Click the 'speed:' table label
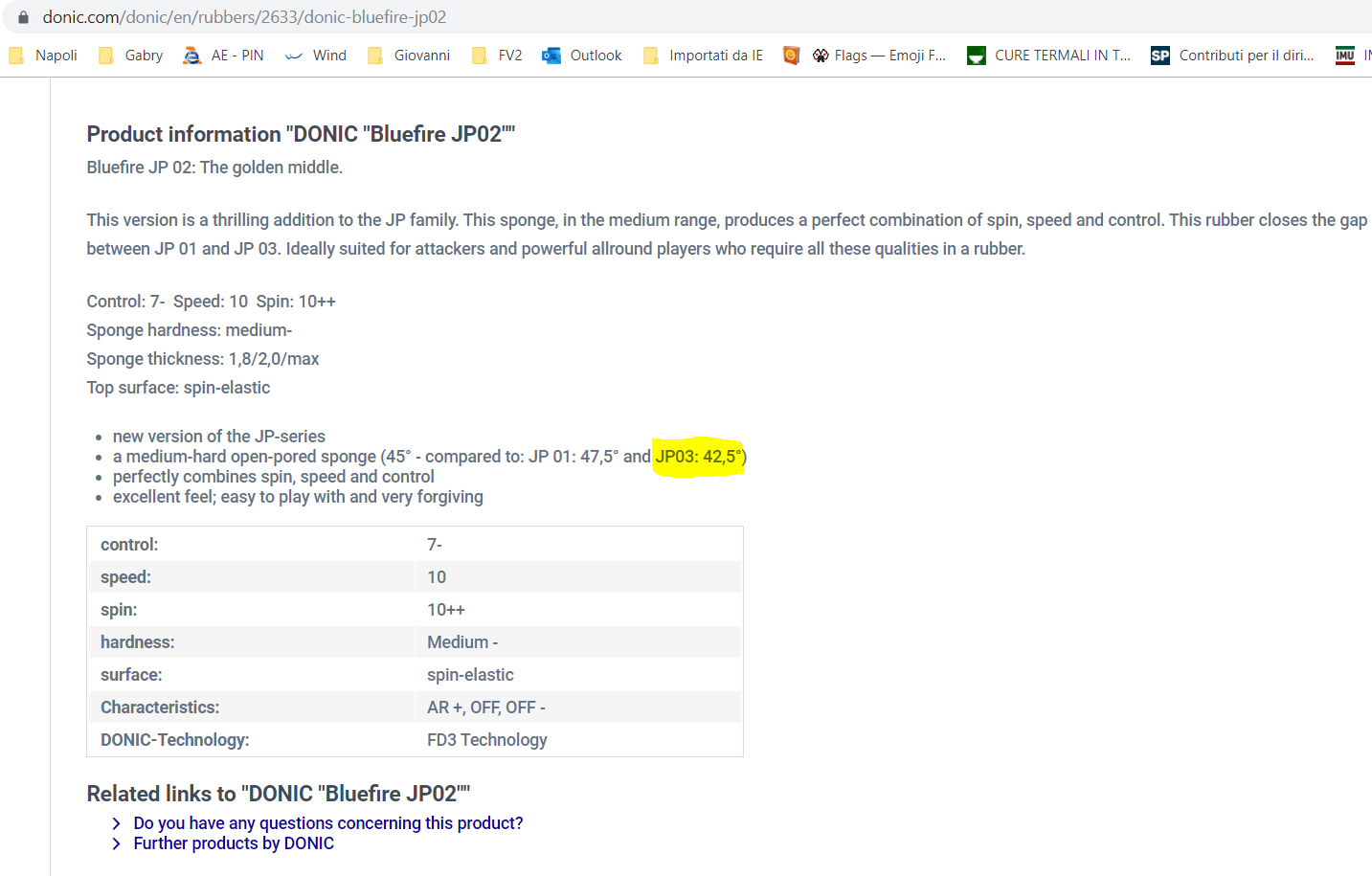 pos(125,577)
